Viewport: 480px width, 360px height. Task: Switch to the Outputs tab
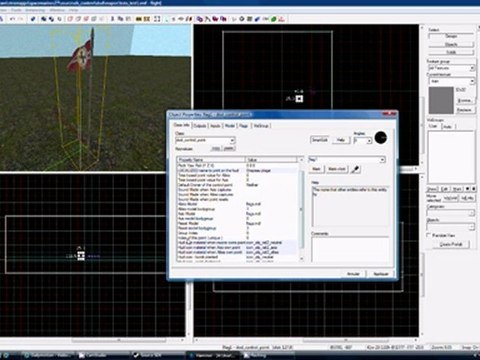200,126
